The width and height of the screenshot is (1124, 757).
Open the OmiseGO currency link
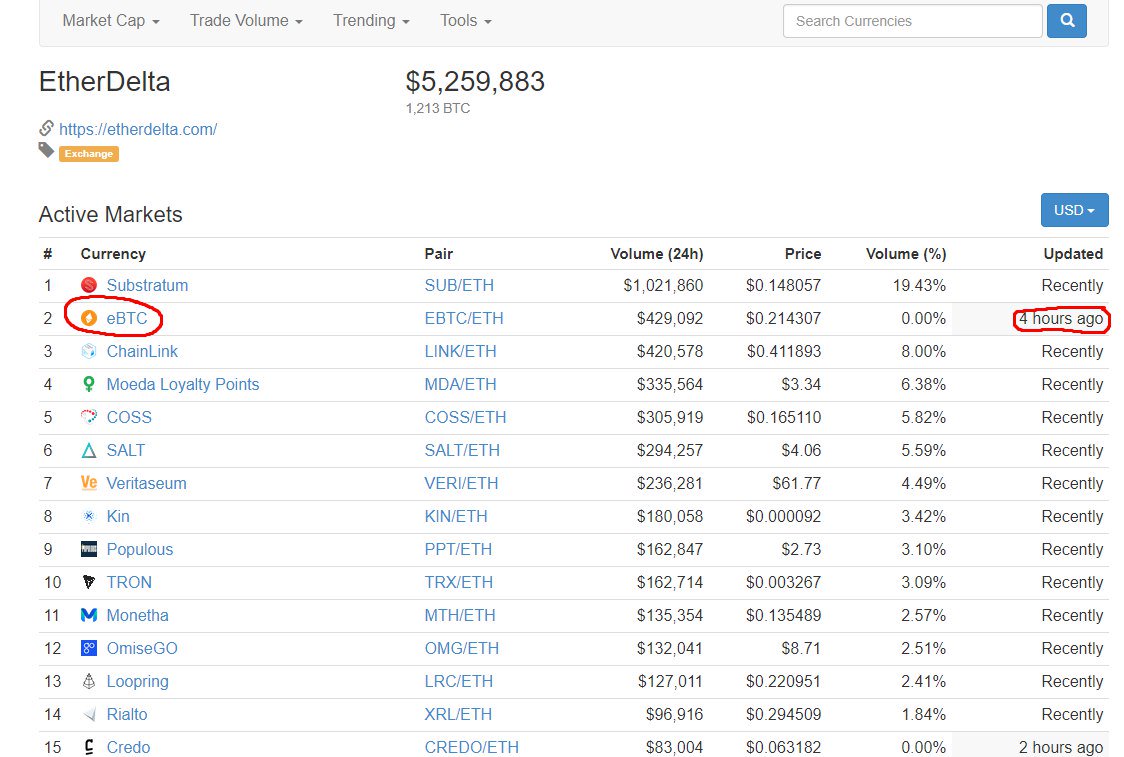click(x=142, y=648)
